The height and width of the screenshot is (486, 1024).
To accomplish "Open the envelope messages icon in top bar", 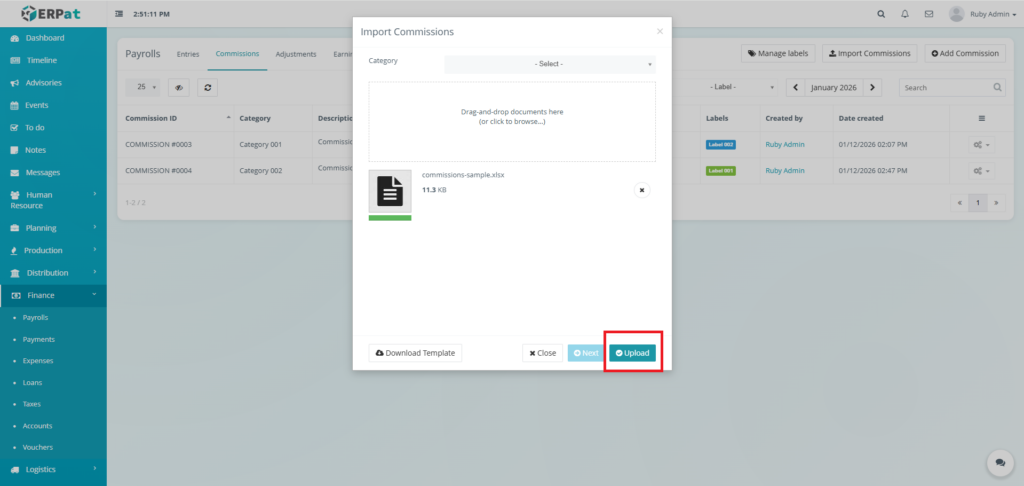I will click(929, 14).
